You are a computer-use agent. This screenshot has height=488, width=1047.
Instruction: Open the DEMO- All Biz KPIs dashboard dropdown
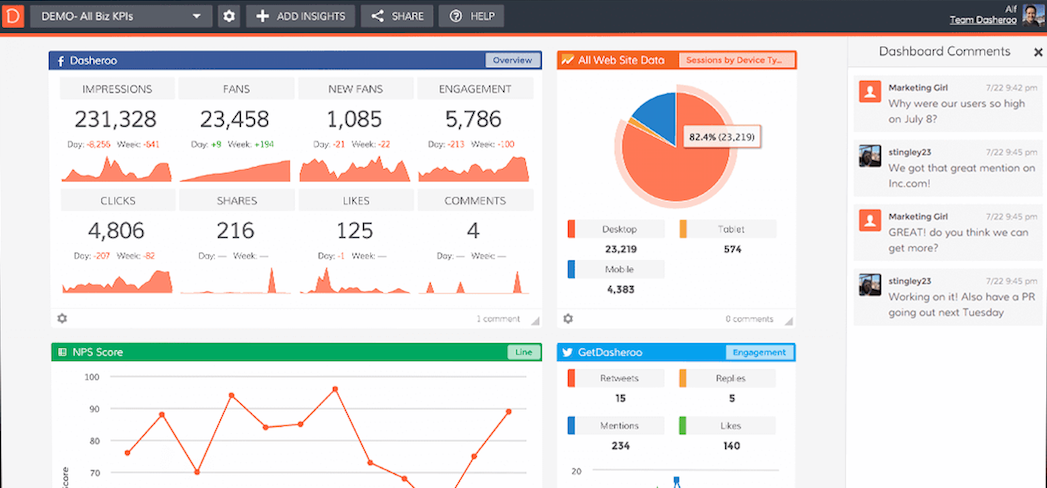(121, 16)
